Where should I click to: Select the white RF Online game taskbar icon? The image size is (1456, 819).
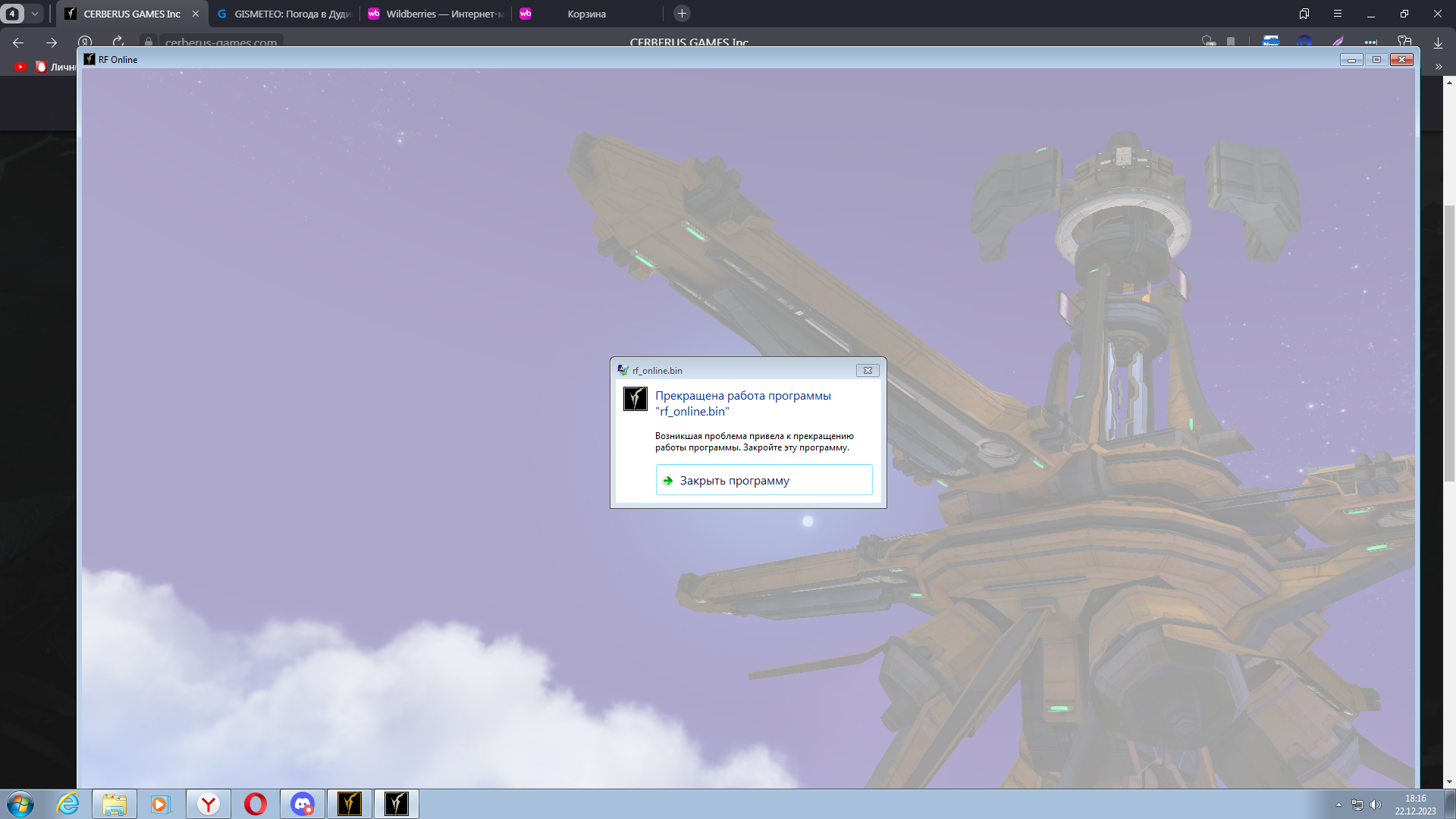point(397,804)
